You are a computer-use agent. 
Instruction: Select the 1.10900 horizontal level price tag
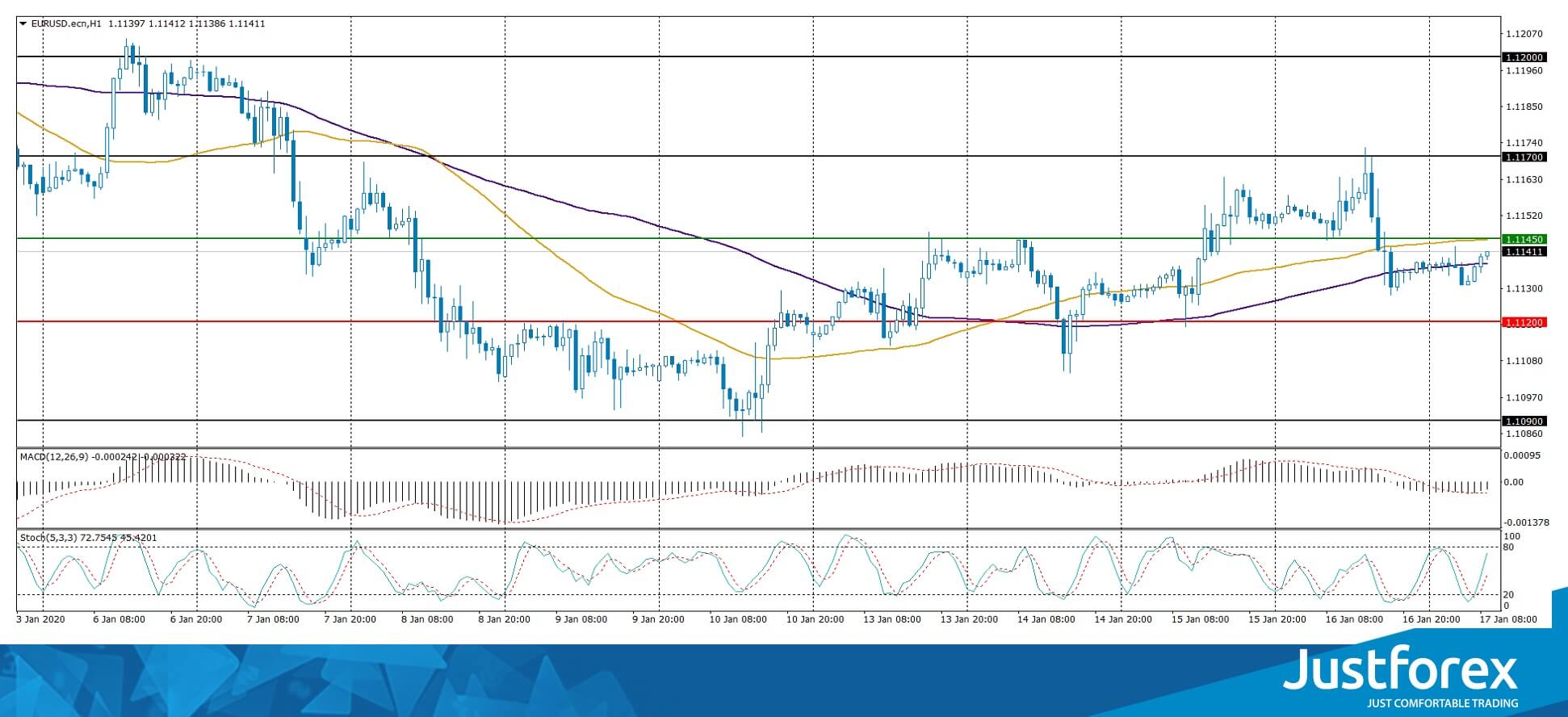(x=1523, y=421)
